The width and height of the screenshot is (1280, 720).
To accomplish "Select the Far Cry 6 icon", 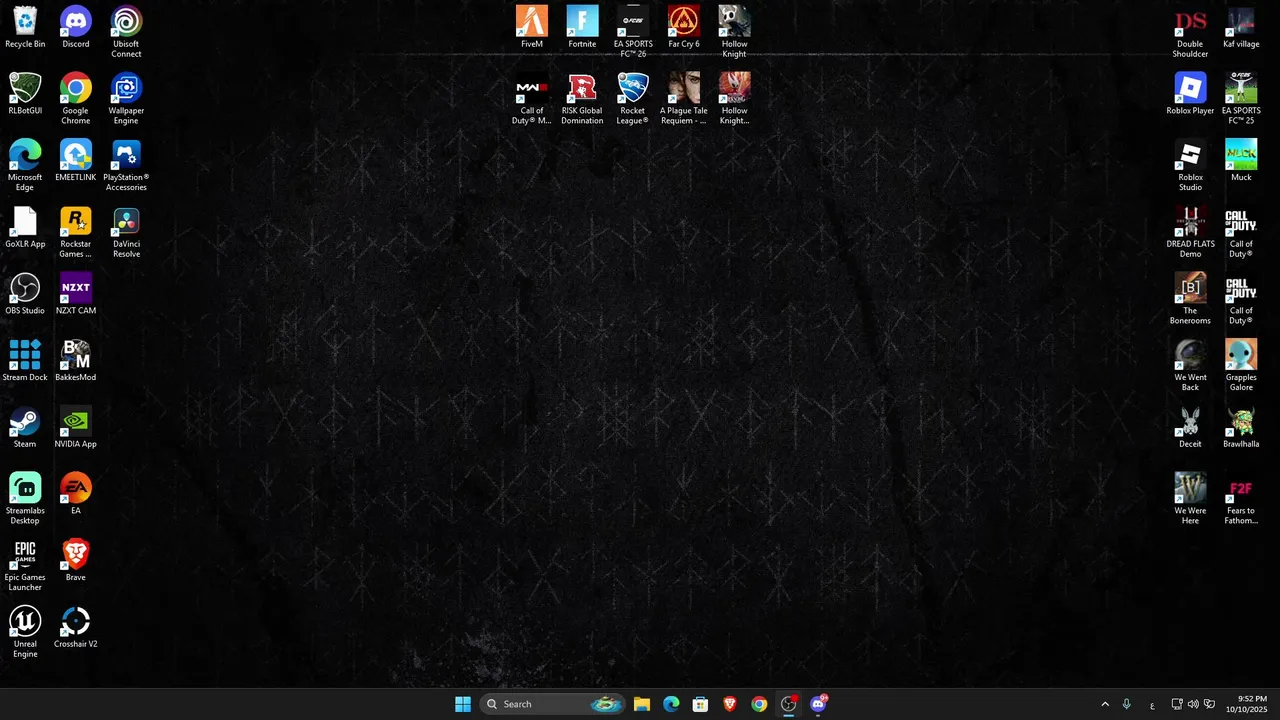I will point(684,27).
